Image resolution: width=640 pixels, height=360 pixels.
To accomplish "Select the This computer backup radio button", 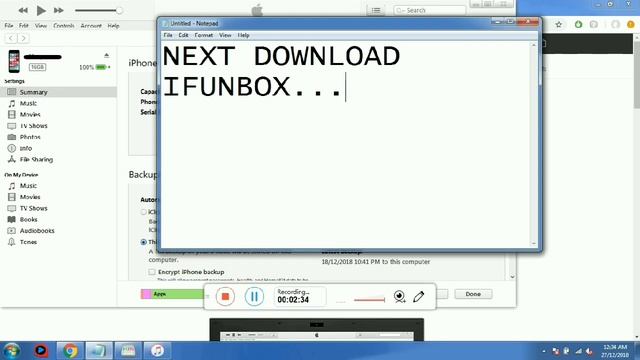I will coord(143,242).
